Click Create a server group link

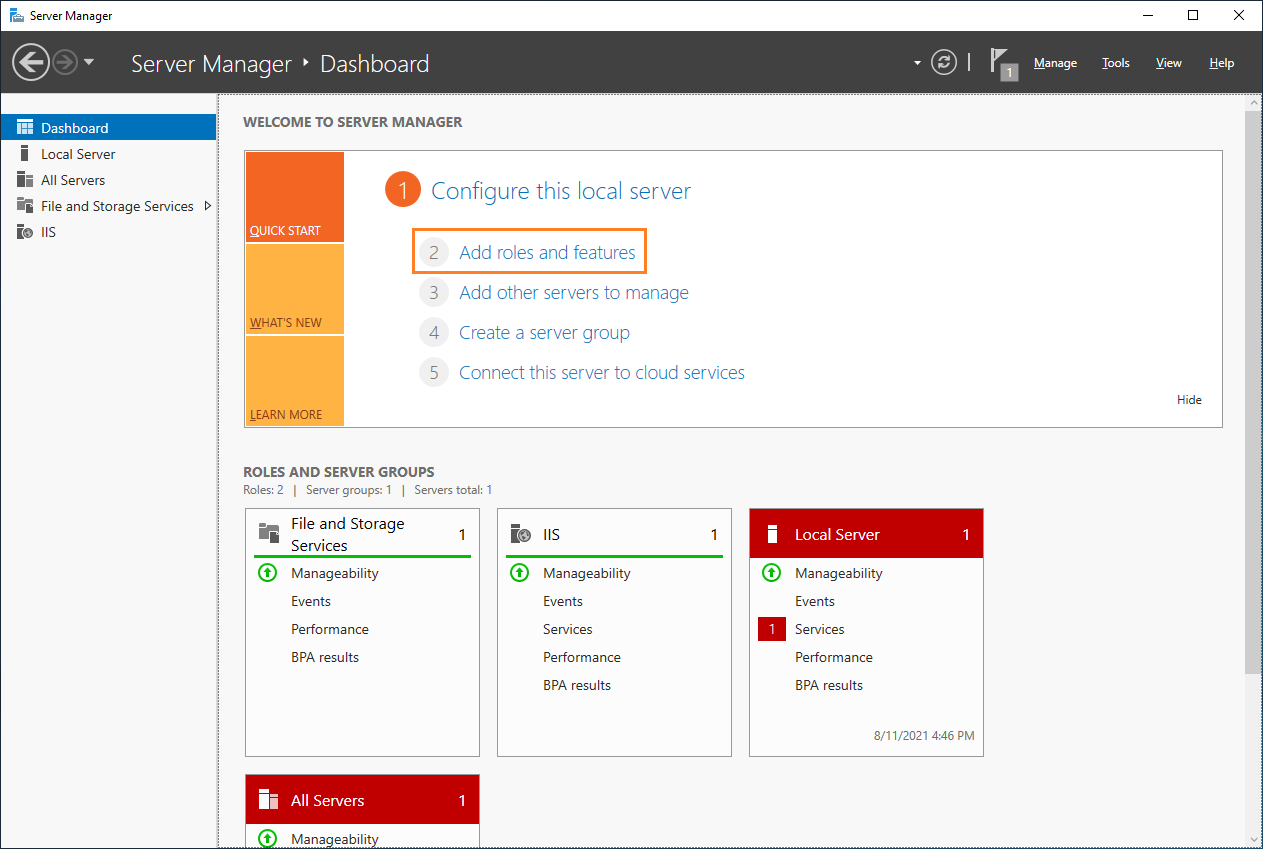coord(544,333)
